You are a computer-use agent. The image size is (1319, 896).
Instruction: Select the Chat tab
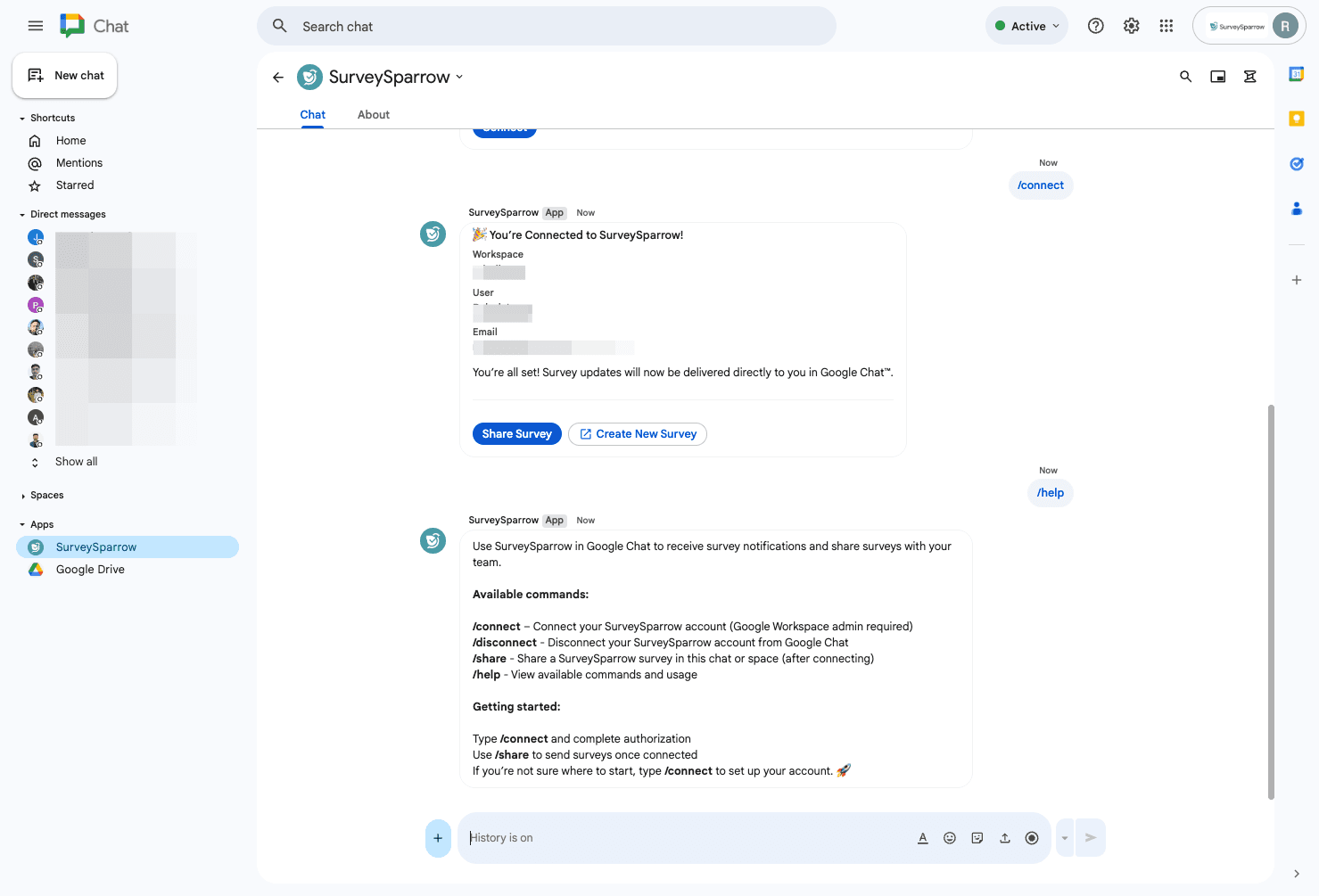312,115
